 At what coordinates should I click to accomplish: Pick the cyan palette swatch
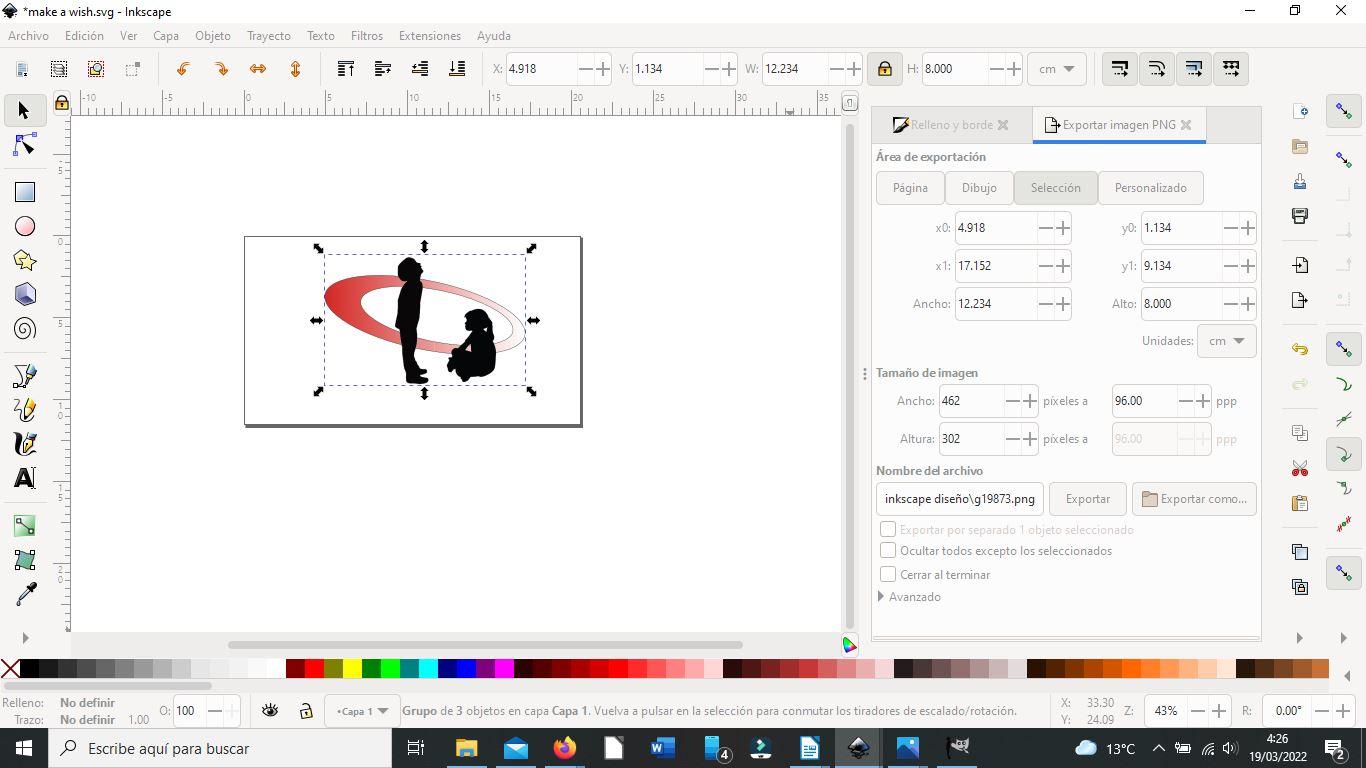click(428, 669)
